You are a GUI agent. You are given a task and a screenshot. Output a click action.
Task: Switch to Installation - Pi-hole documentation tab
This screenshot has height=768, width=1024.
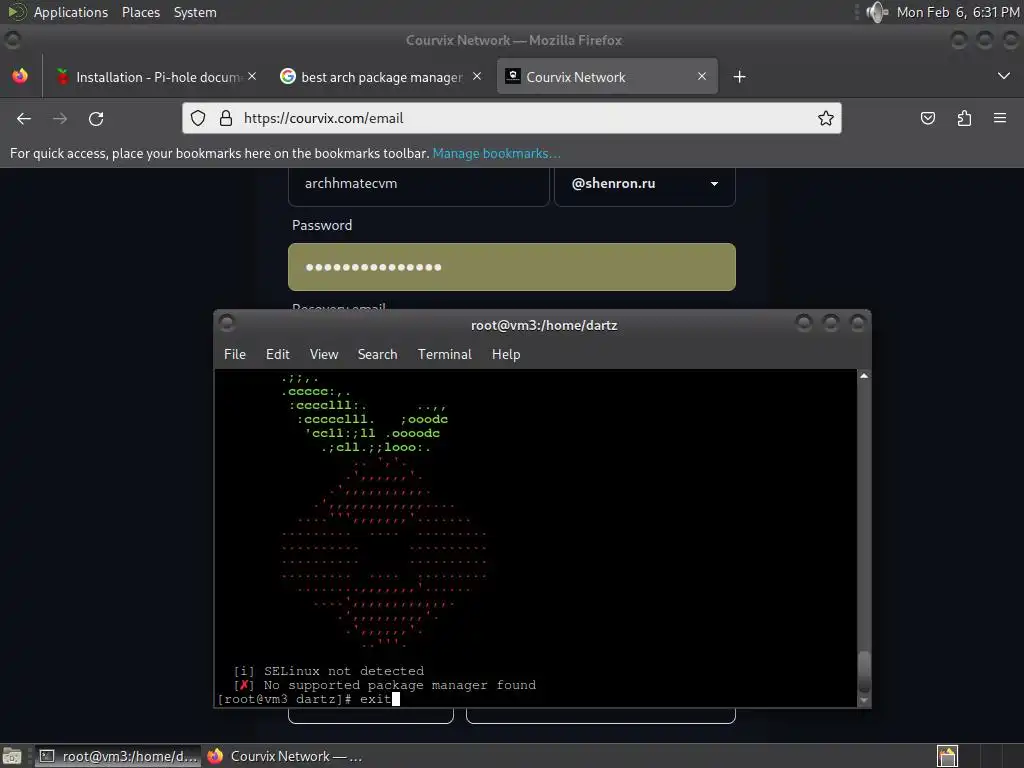click(x=157, y=76)
